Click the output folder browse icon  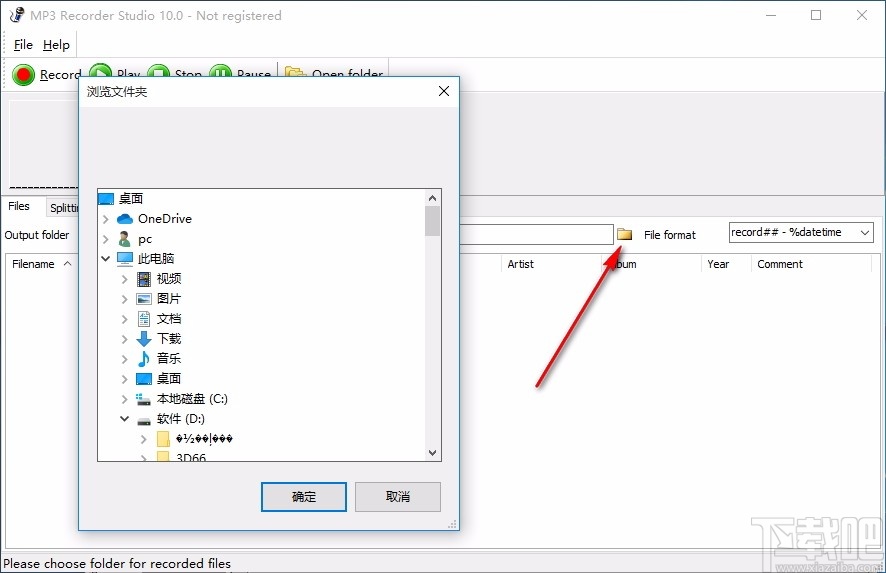pyautogui.click(x=624, y=234)
